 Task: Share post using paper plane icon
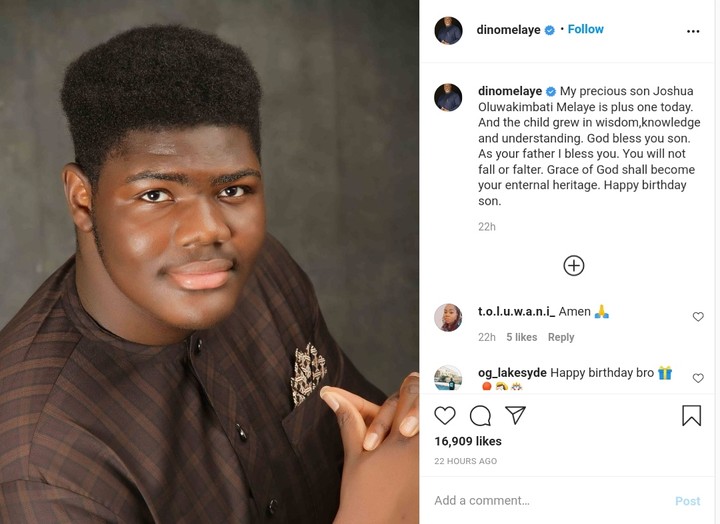point(515,415)
